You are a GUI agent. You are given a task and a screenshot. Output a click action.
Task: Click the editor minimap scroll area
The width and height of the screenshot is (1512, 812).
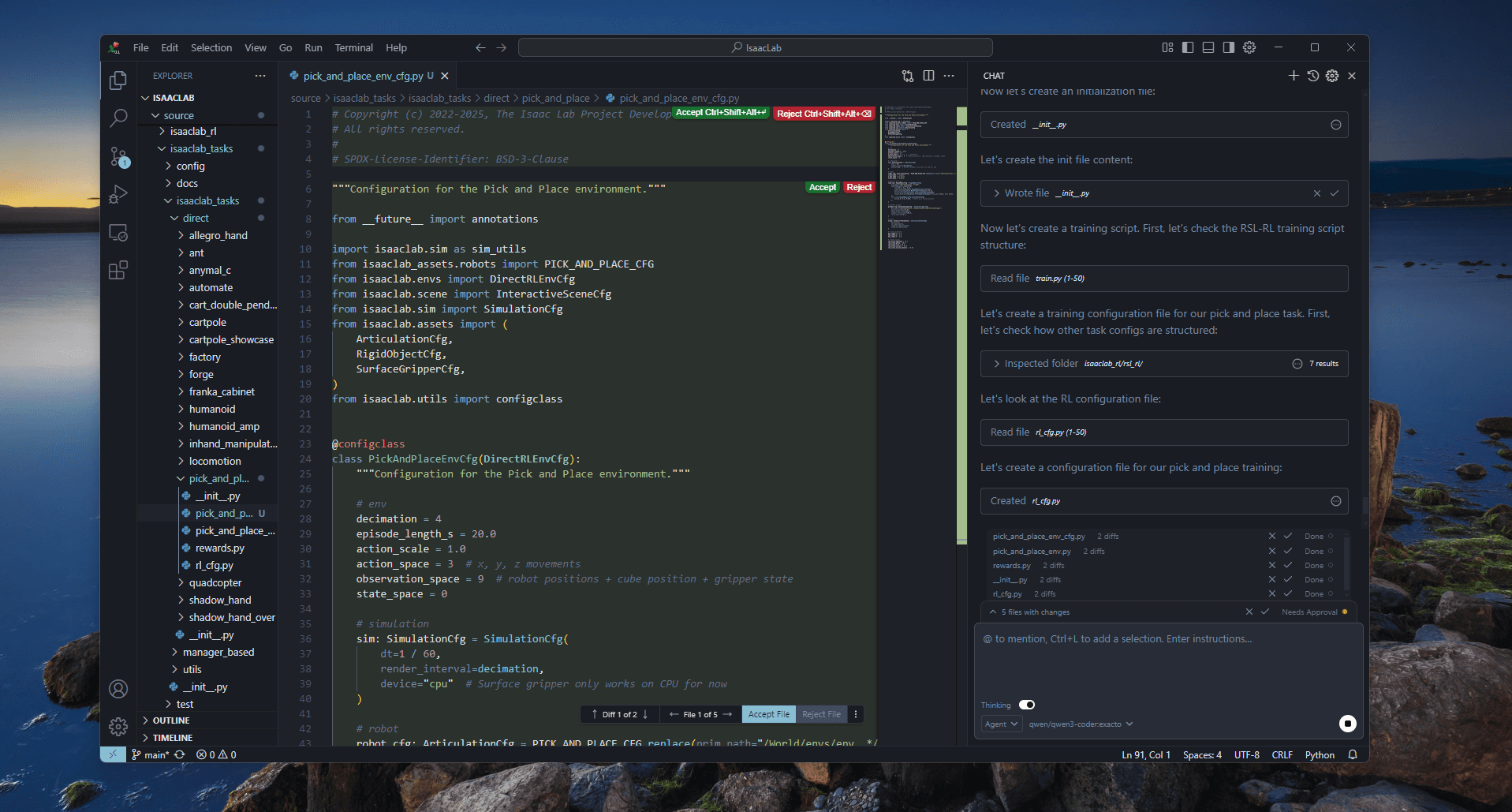click(915, 181)
